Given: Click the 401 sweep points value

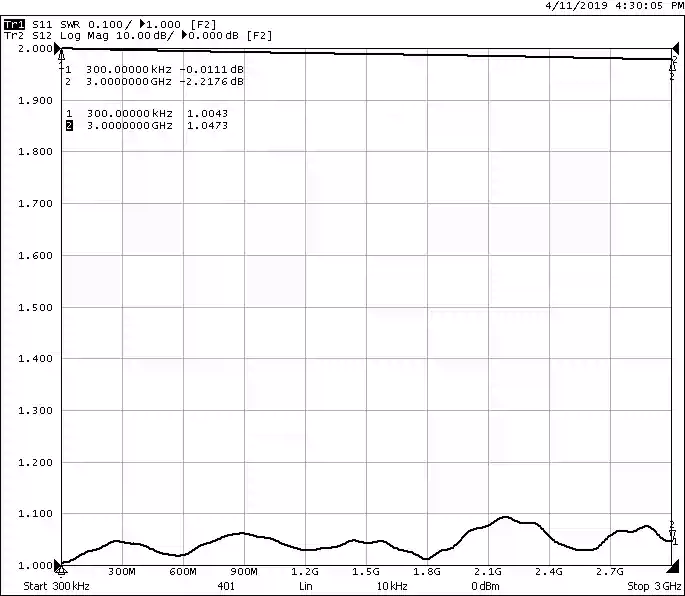Looking at the screenshot, I should (226, 586).
